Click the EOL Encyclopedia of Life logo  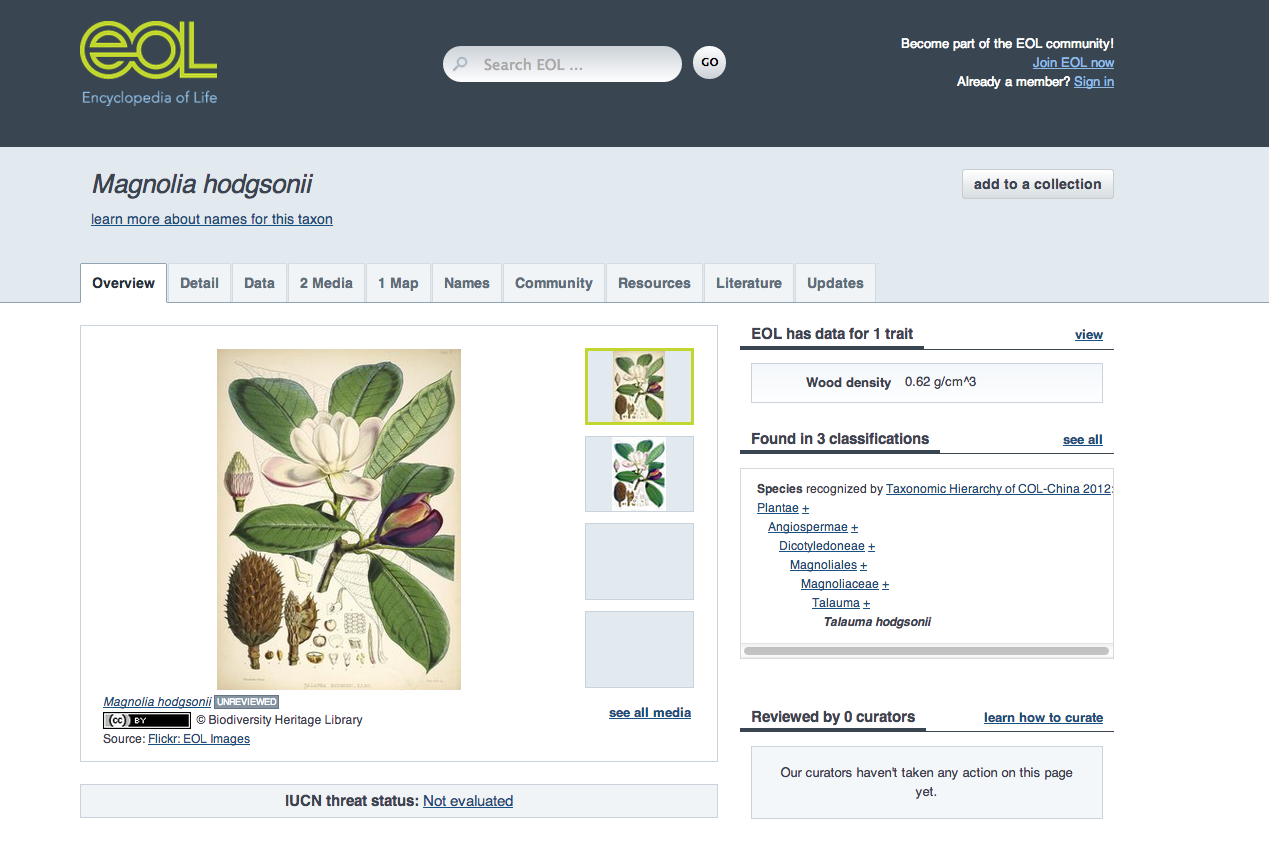148,62
